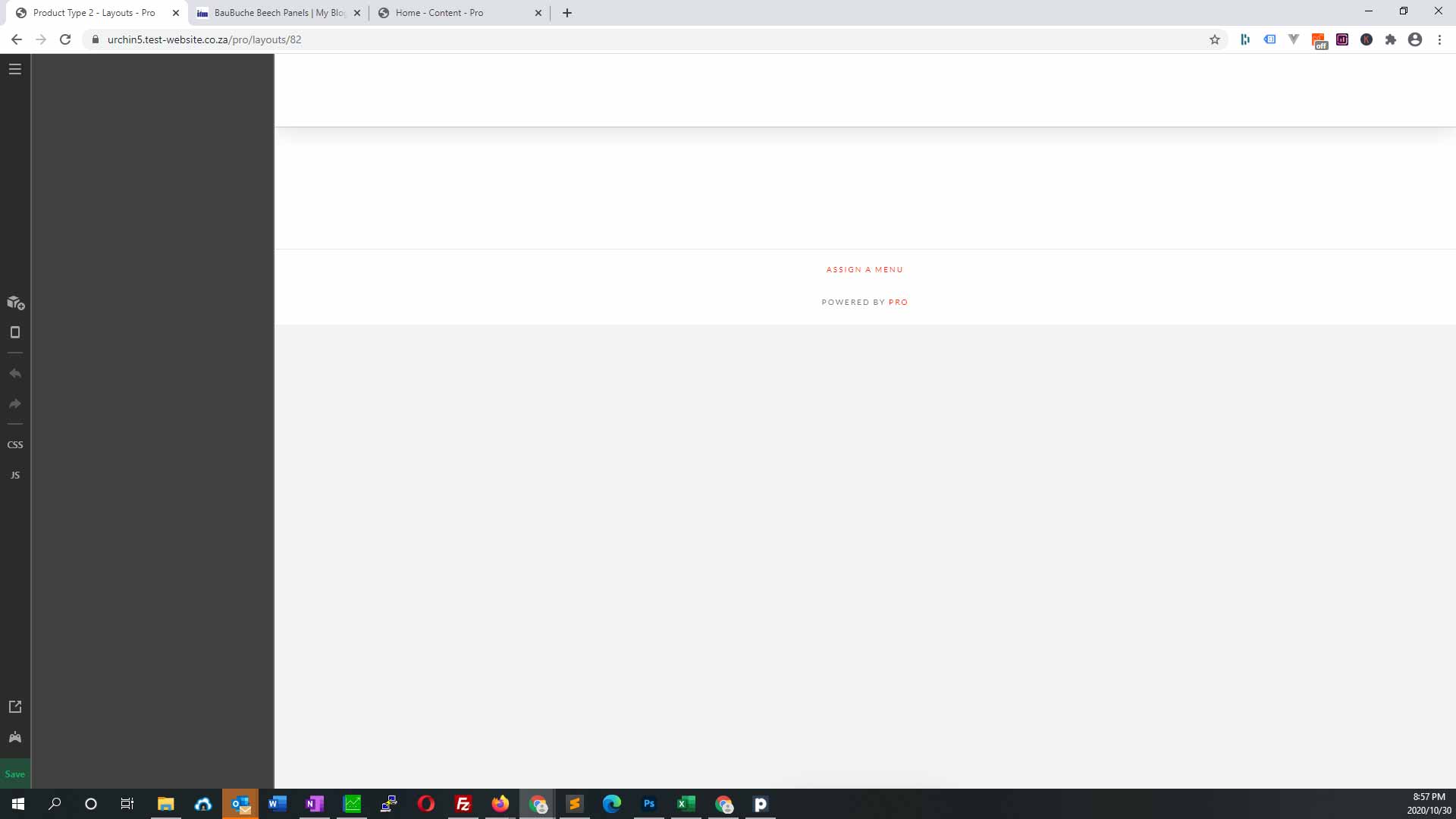
Task: Follow the PRO link in footer
Action: point(898,302)
